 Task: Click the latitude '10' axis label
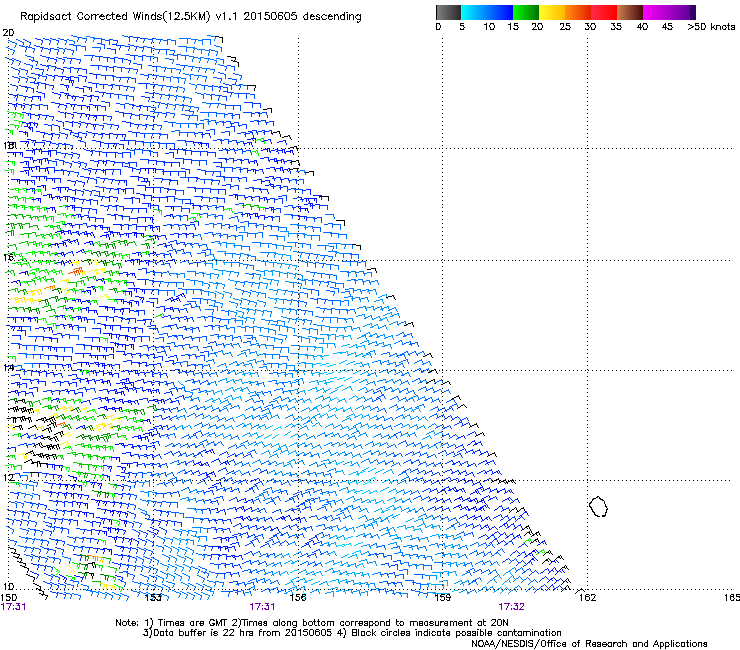(8, 586)
